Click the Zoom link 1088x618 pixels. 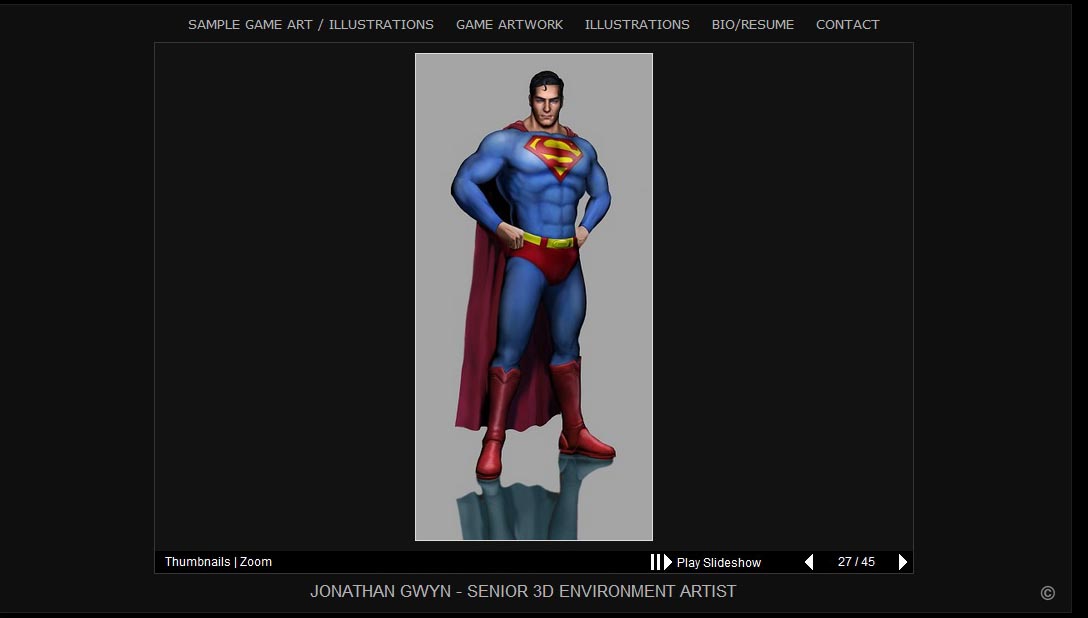pos(256,562)
